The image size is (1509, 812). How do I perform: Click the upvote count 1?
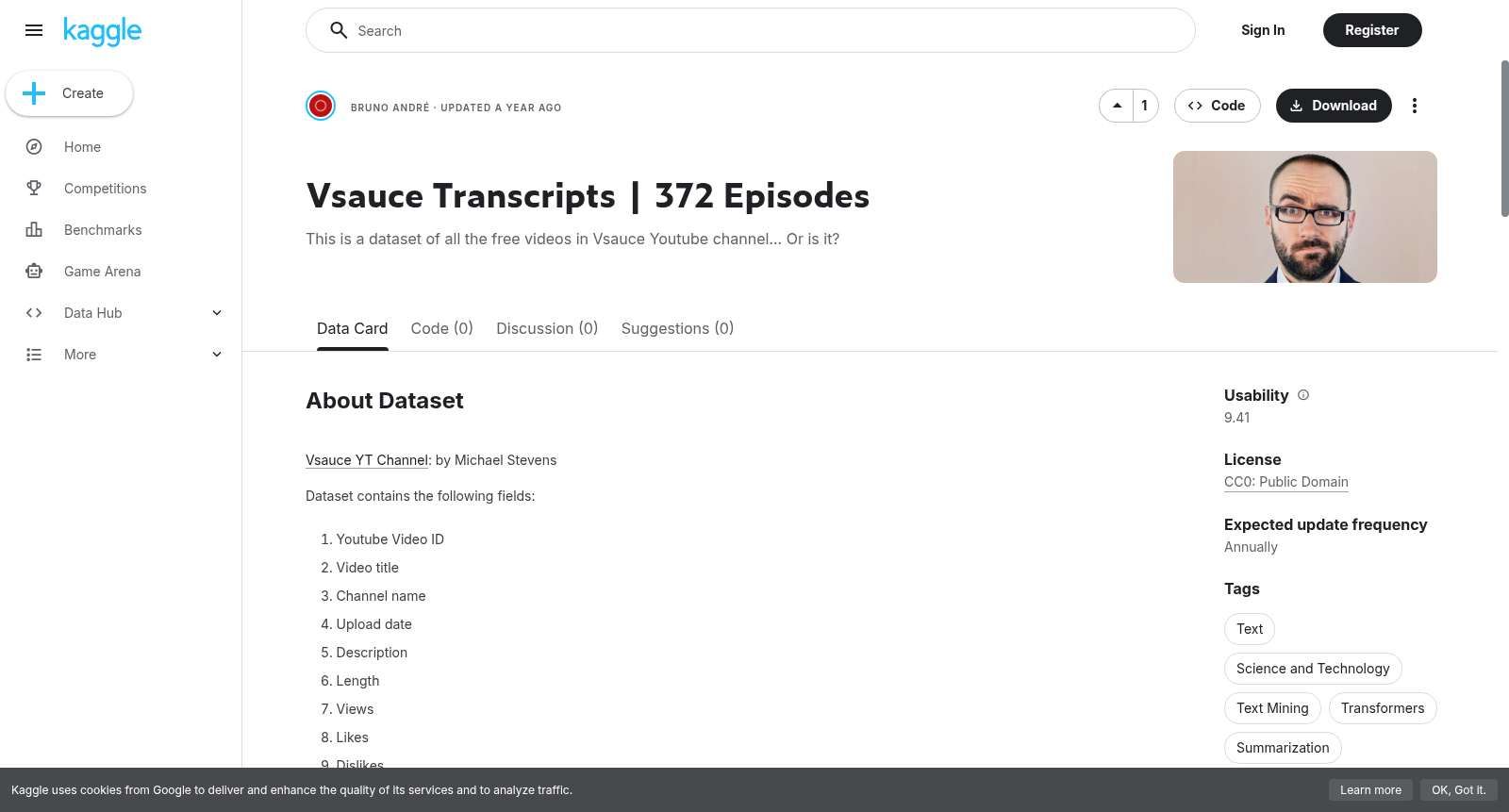tap(1145, 106)
